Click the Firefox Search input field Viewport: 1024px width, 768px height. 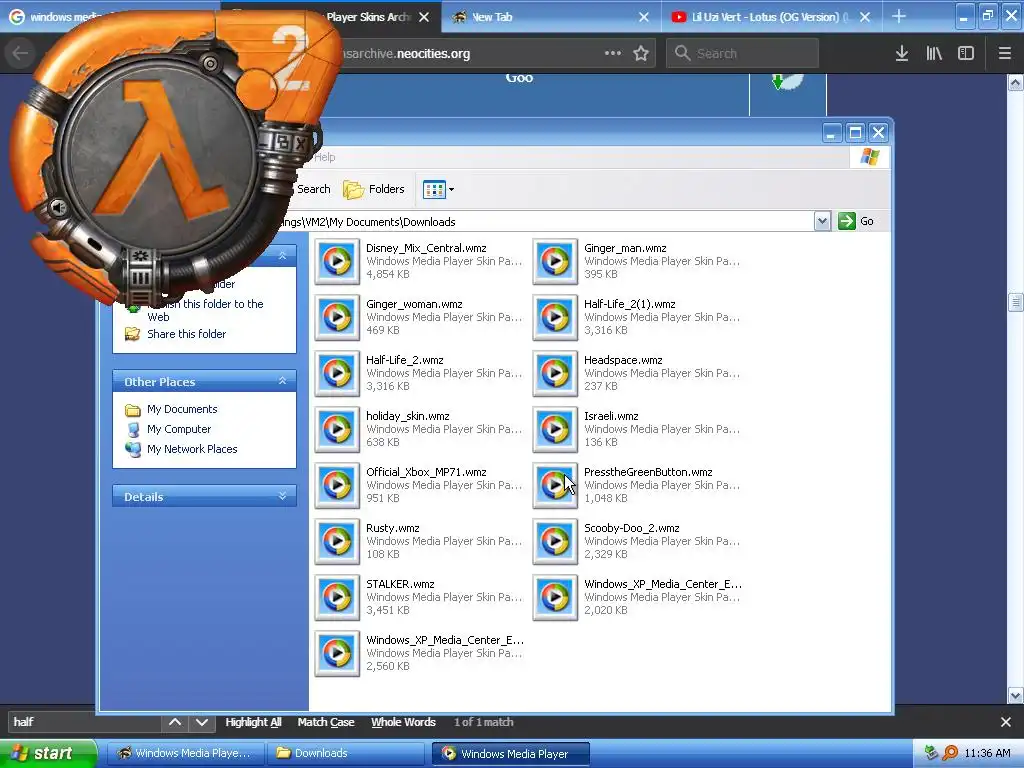pyautogui.click(x=742, y=54)
